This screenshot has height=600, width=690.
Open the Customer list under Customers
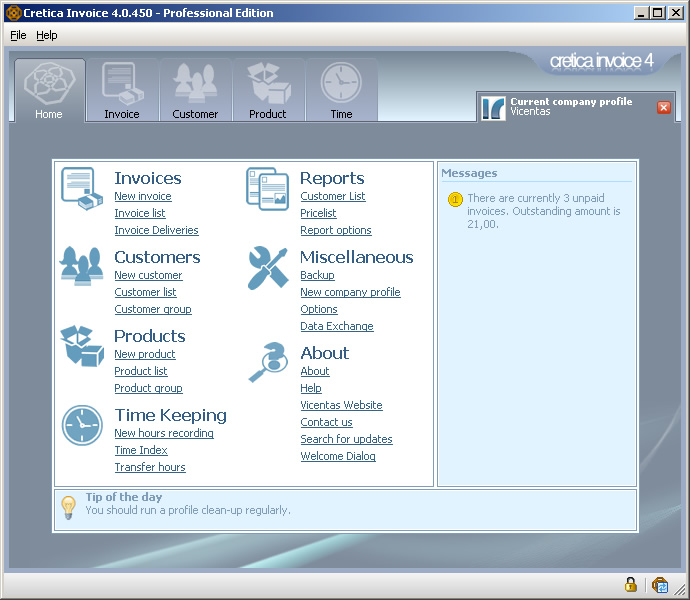pos(145,292)
